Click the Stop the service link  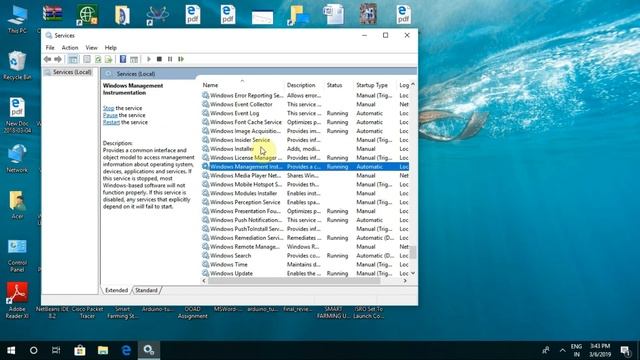[109, 108]
